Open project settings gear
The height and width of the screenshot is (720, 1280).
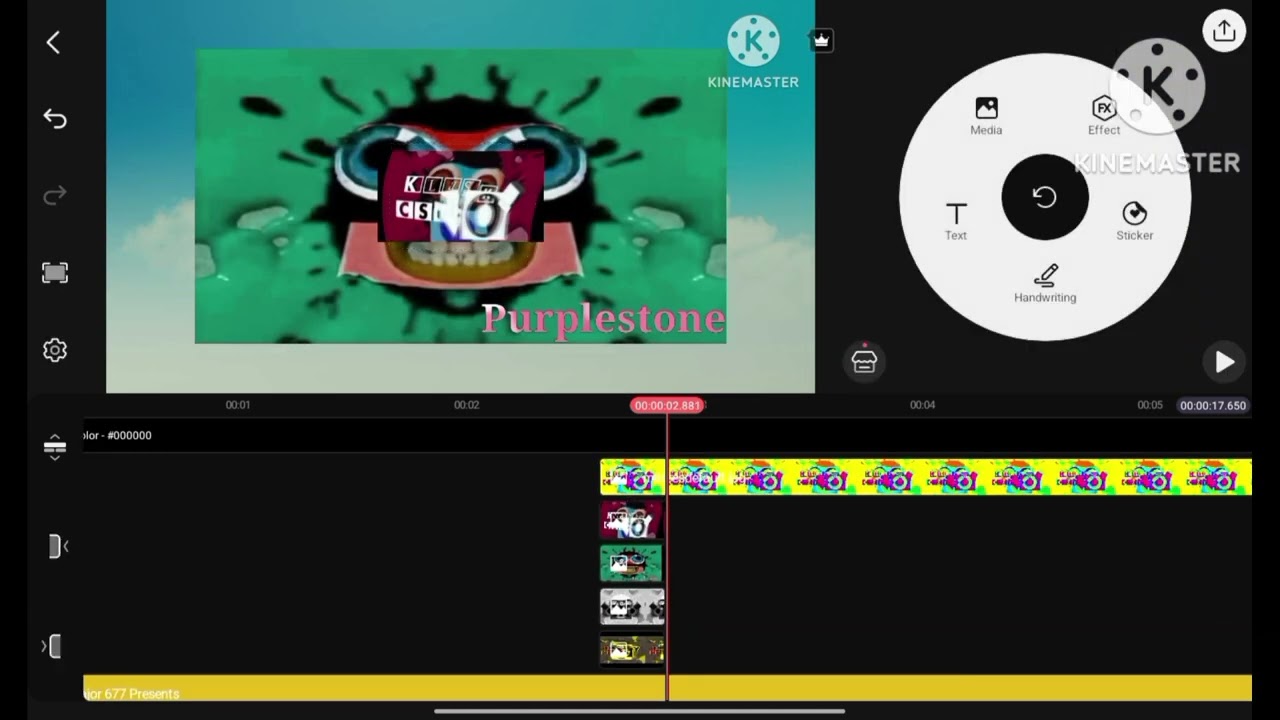(x=54, y=350)
